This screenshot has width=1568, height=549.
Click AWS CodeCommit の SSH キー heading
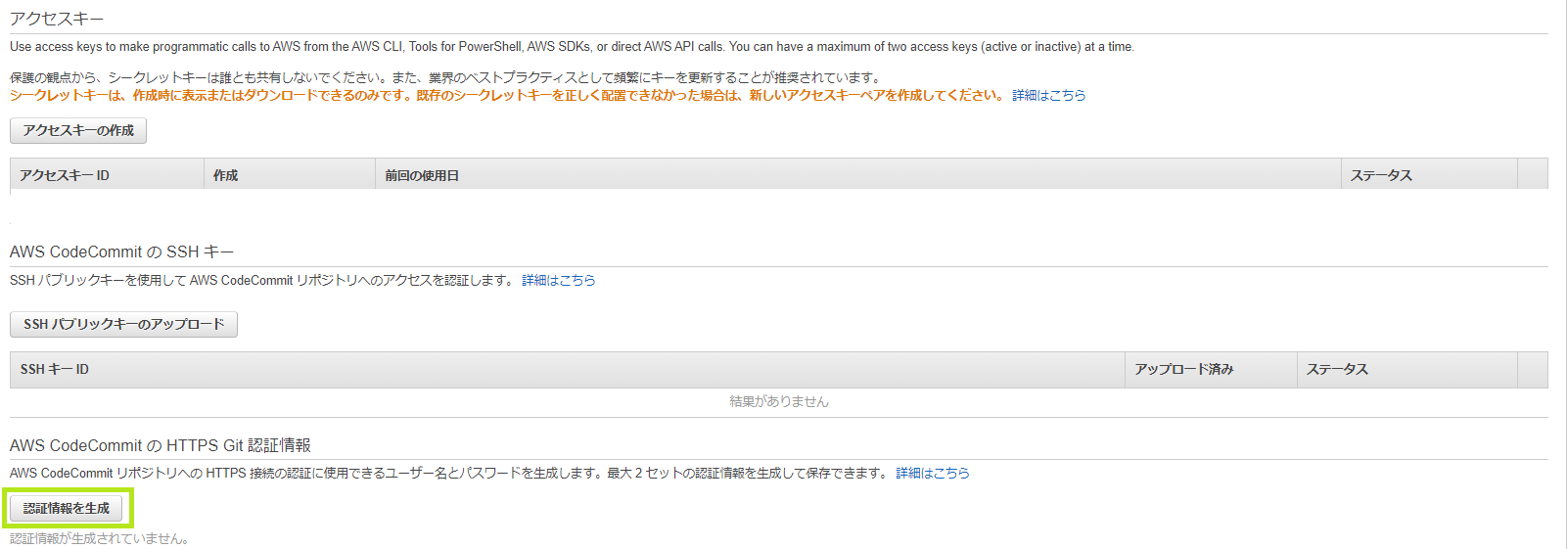tap(122, 252)
